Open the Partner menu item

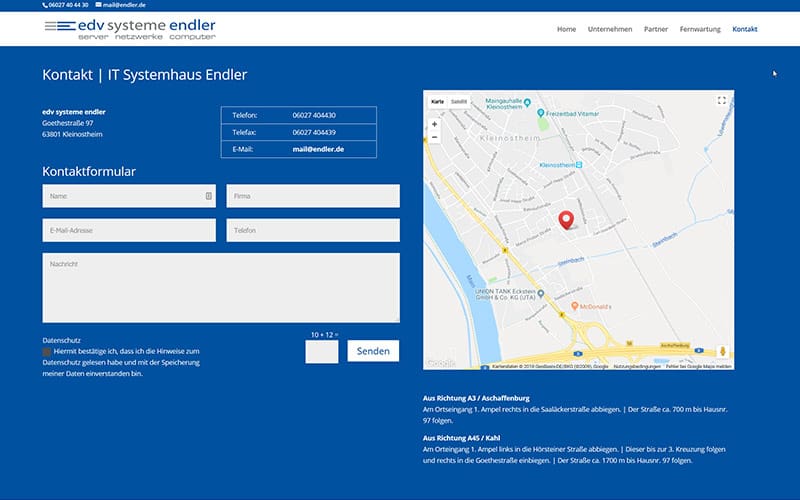pos(656,29)
